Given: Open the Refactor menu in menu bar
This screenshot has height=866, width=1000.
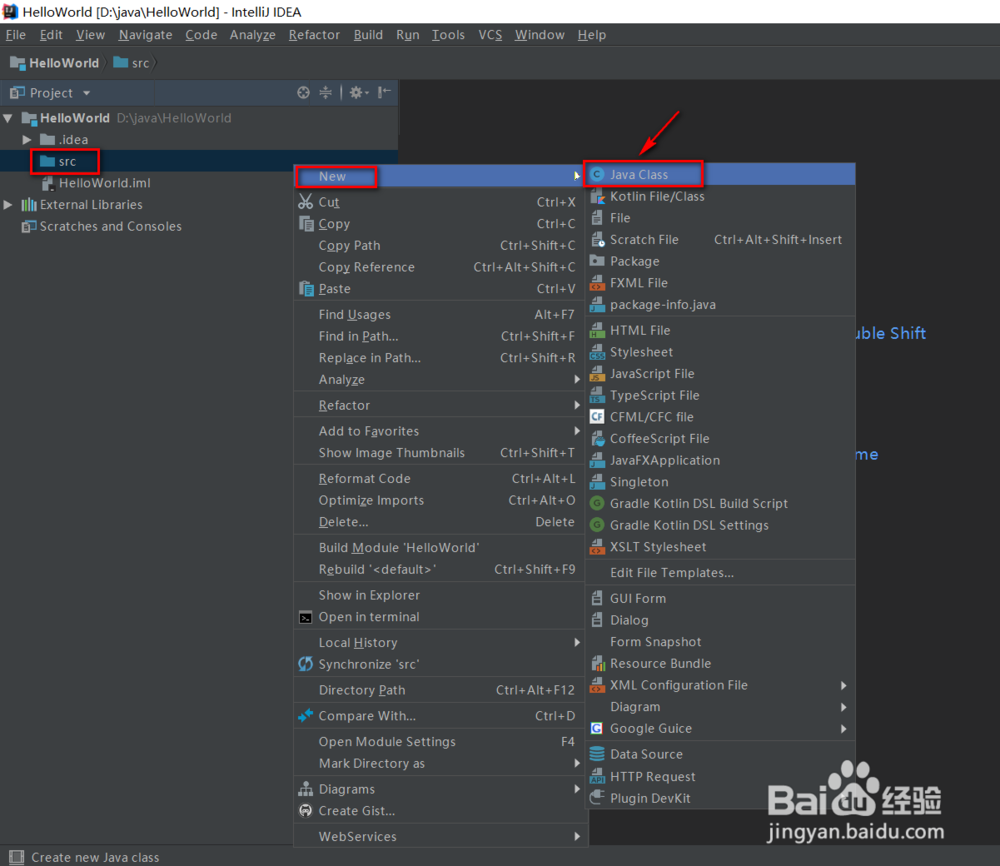Looking at the screenshot, I should 314,34.
